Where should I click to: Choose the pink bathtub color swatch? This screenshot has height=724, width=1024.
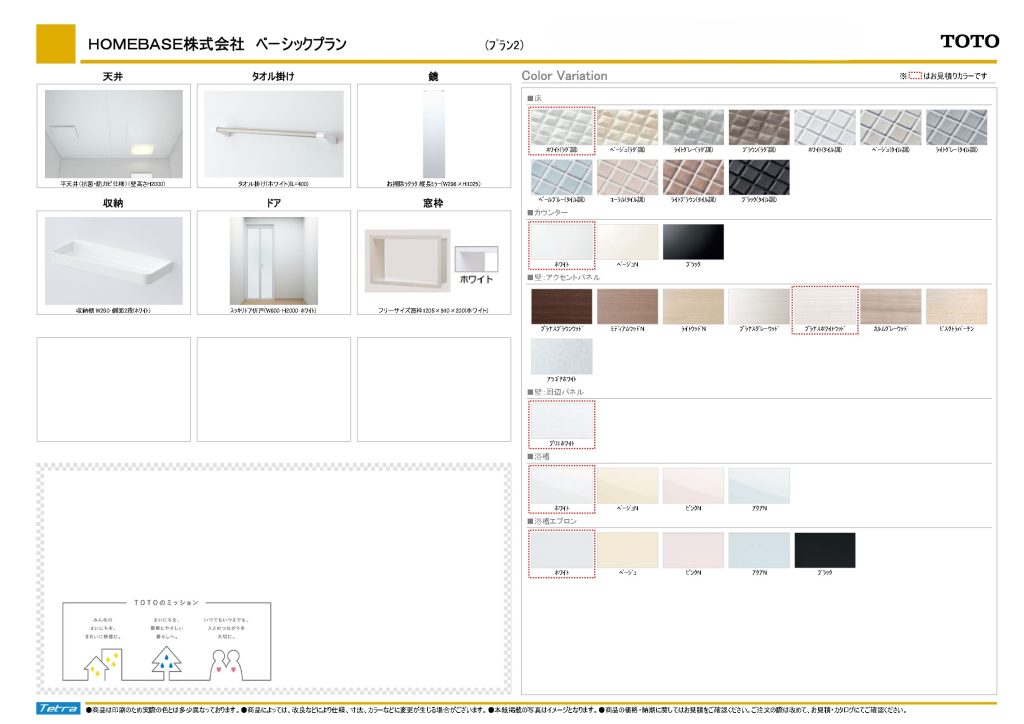tap(692, 485)
